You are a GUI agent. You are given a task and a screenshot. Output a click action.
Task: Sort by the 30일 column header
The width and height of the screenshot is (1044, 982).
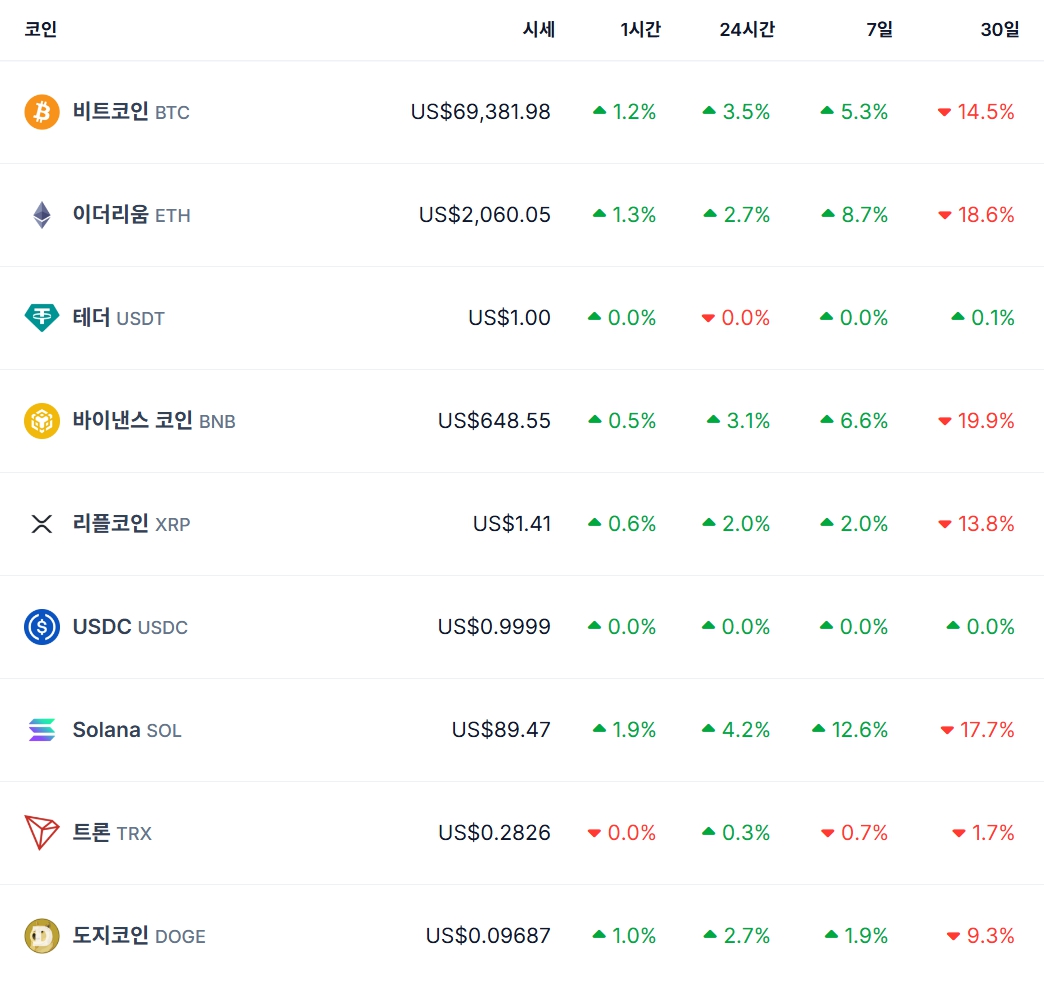pos(999,29)
